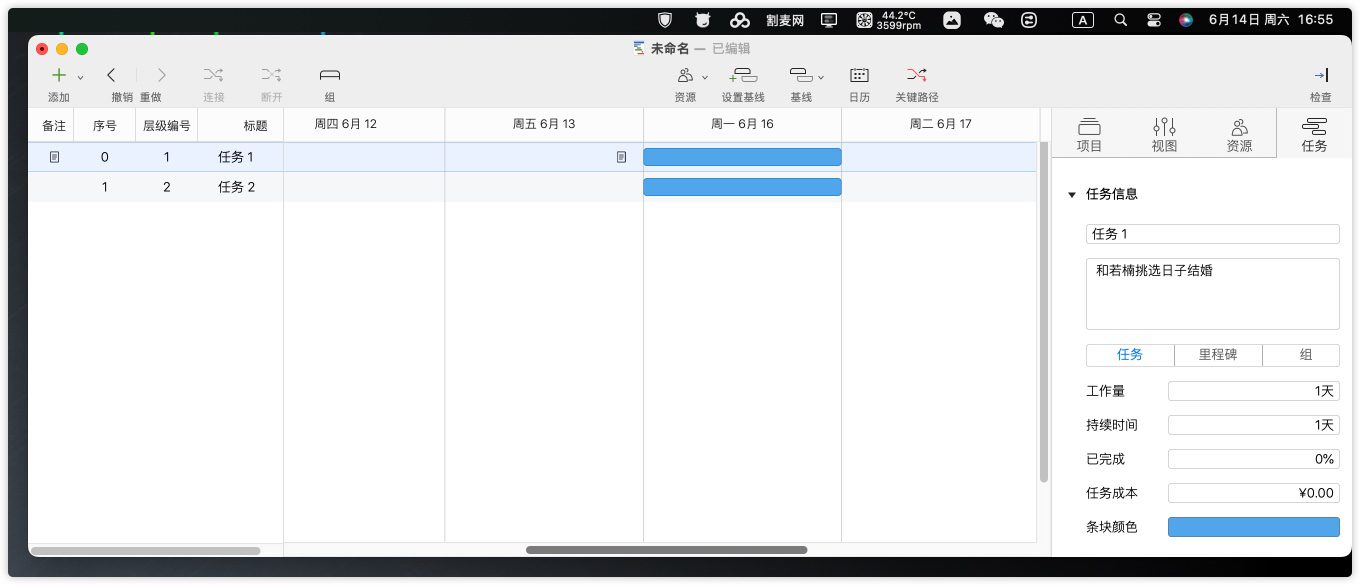This screenshot has width=1360, height=585.
Task: Switch to the 项目 (Project) inspector tab
Action: [x=1089, y=133]
